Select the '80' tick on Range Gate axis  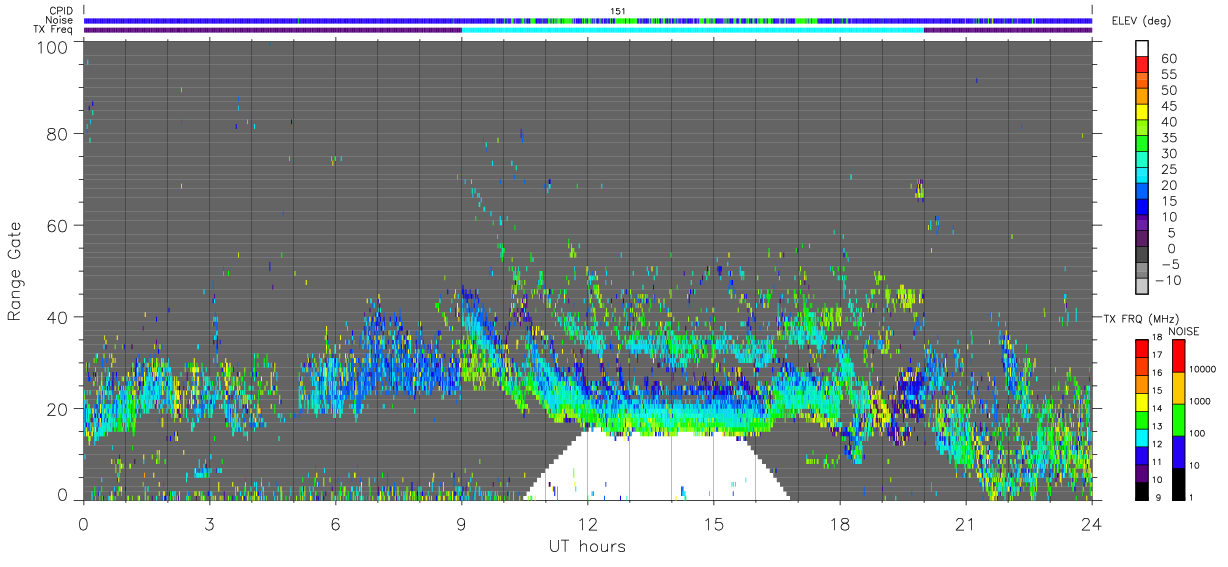pyautogui.click(x=57, y=133)
